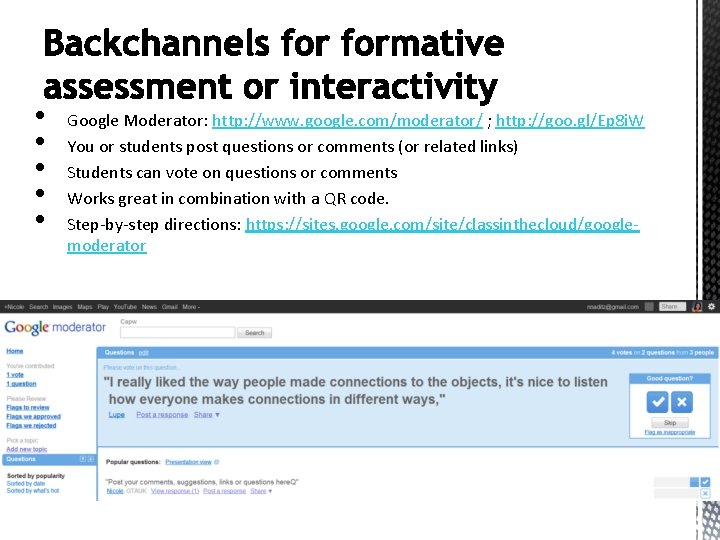Expand Share dropdown under Nicole's question
720x540 pixels.
coord(261,491)
